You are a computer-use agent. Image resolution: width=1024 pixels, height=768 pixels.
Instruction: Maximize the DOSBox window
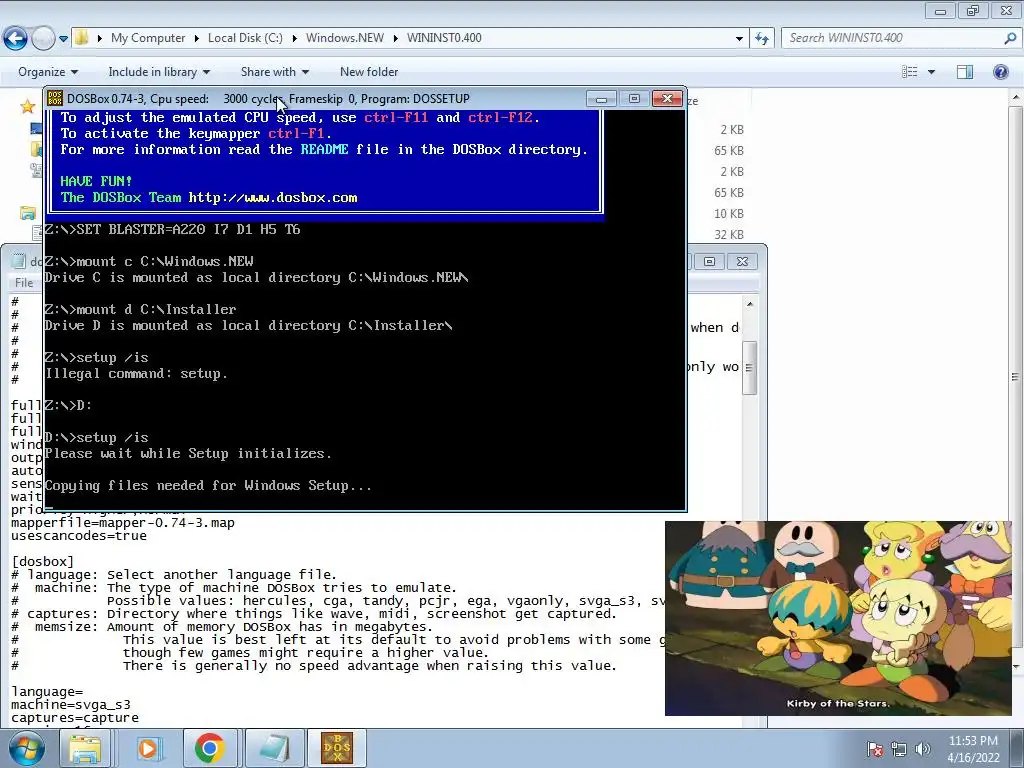click(x=634, y=99)
